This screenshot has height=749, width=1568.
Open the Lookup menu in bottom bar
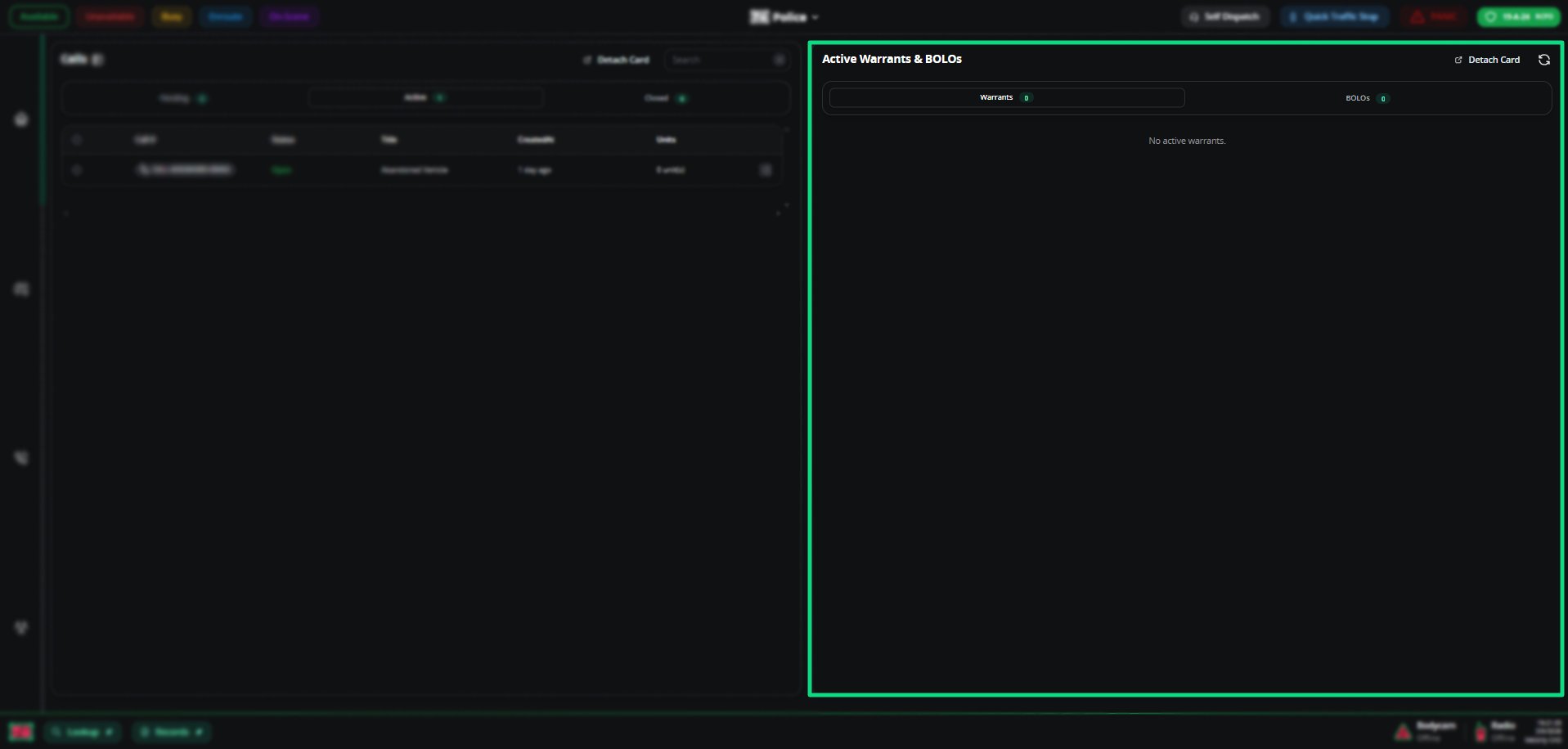pos(82,732)
